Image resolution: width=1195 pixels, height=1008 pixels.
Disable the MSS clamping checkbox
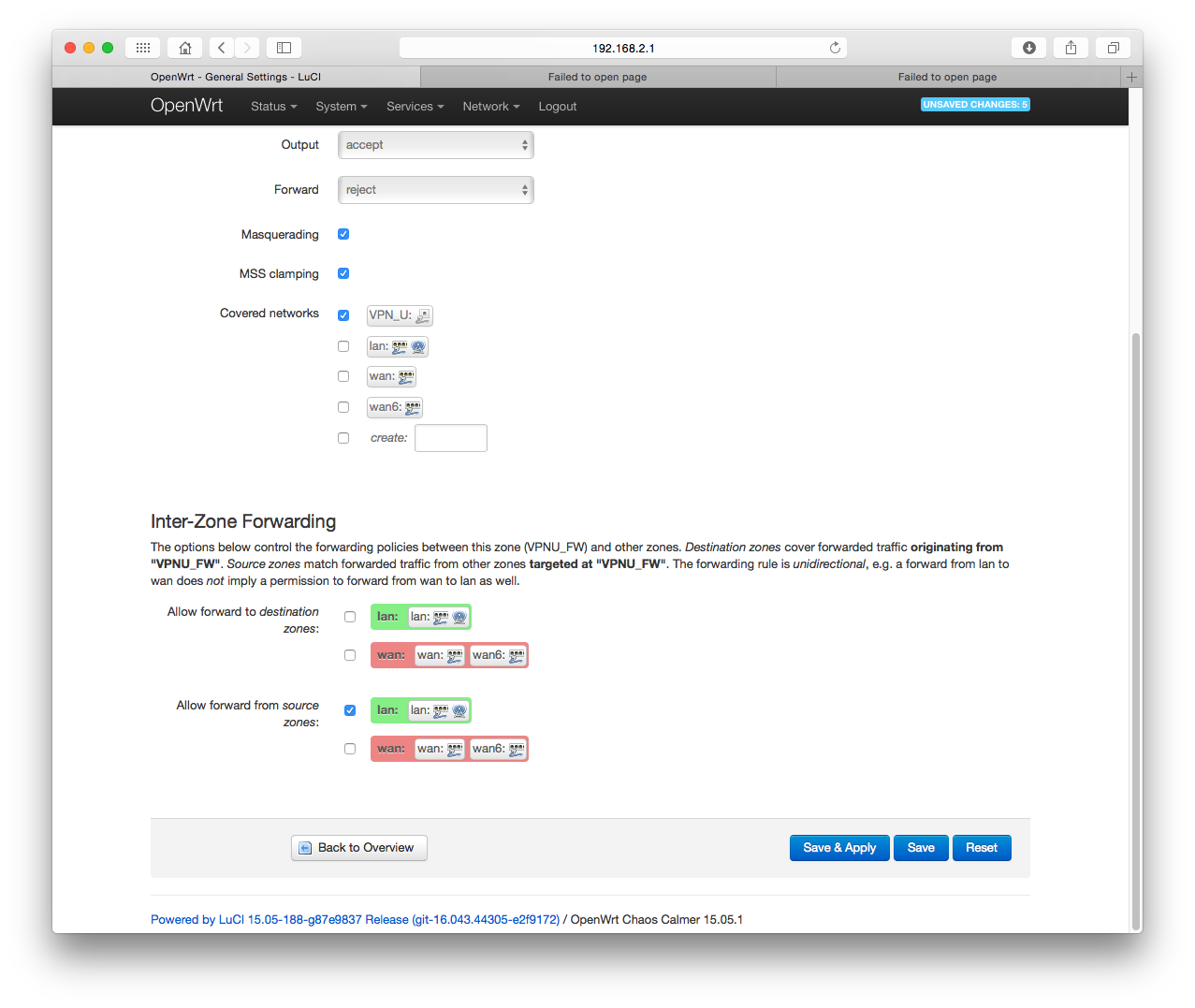343,273
